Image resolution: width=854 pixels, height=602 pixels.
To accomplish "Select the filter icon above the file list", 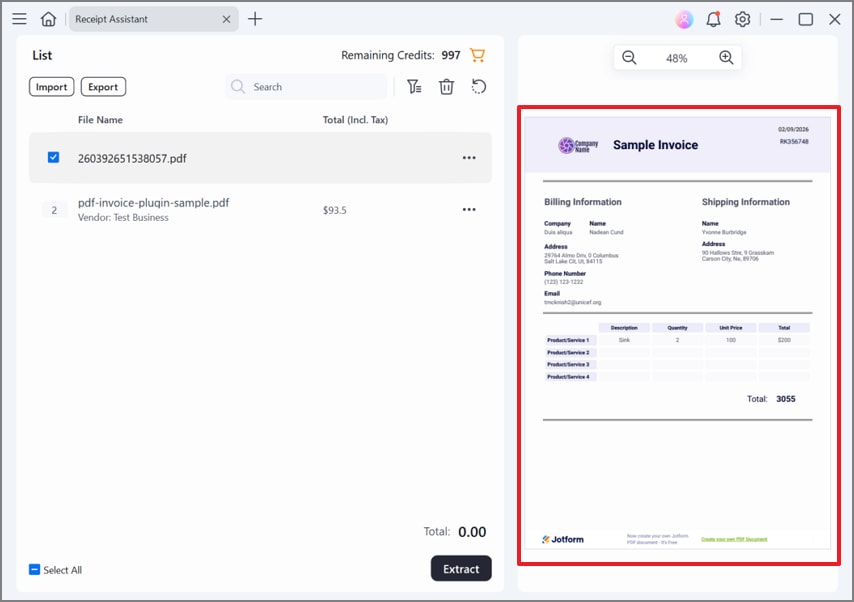I will tap(414, 87).
